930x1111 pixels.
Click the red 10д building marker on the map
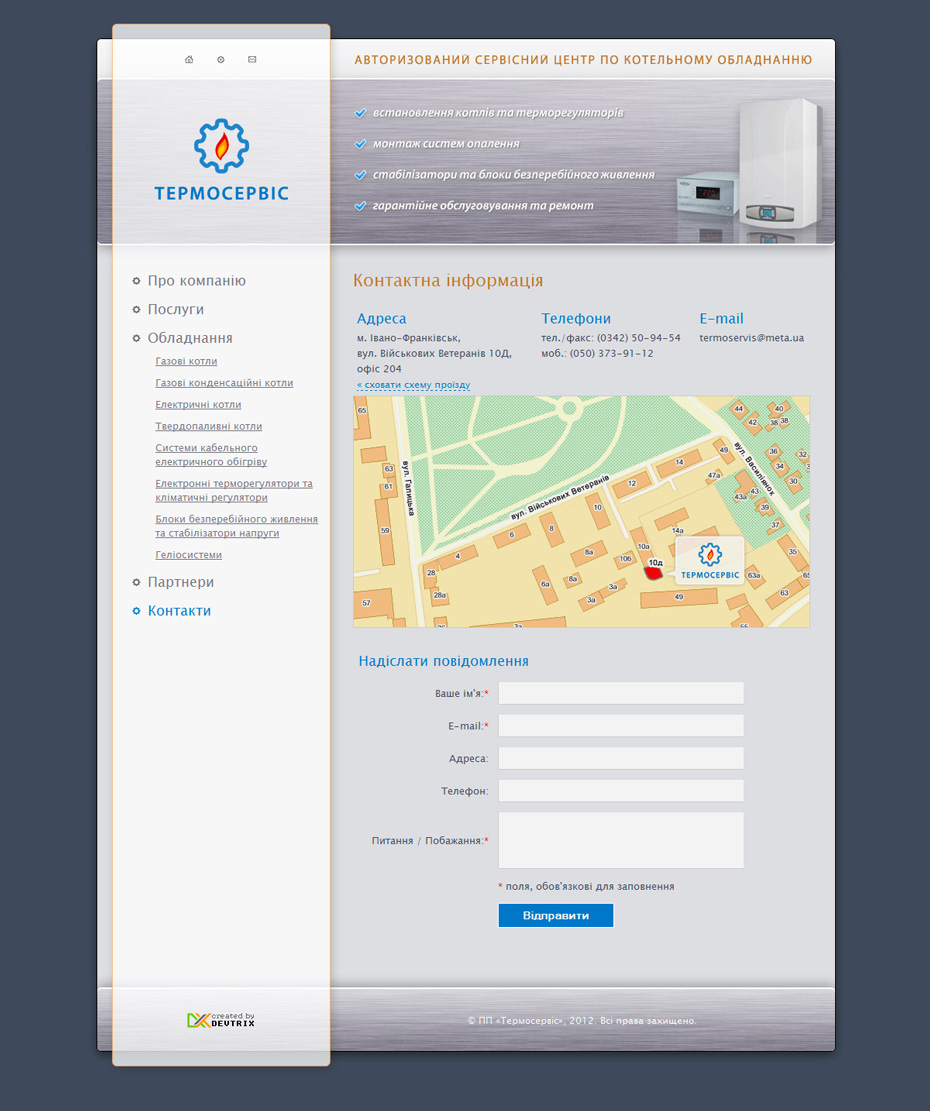point(654,571)
